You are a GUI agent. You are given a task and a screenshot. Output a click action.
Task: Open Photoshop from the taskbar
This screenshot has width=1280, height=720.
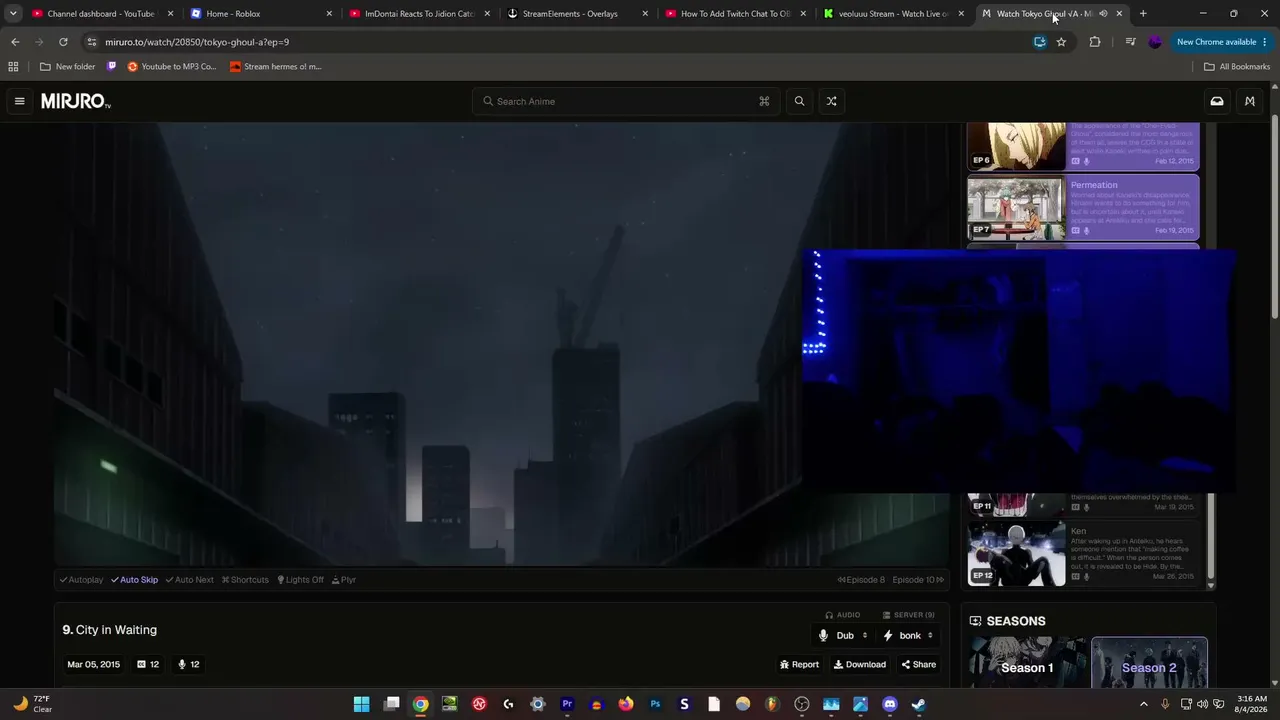pyautogui.click(x=655, y=704)
